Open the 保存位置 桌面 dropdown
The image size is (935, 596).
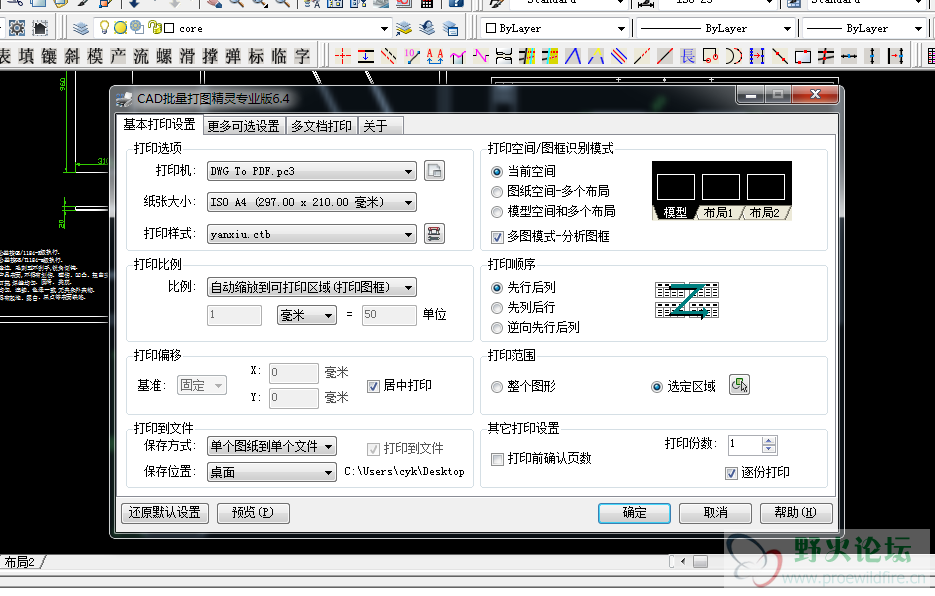(271, 472)
